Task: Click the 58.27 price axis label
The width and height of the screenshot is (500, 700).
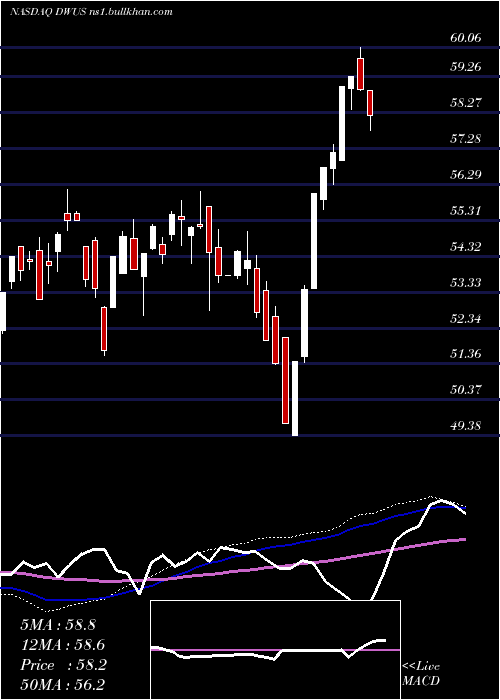Action: [466, 103]
